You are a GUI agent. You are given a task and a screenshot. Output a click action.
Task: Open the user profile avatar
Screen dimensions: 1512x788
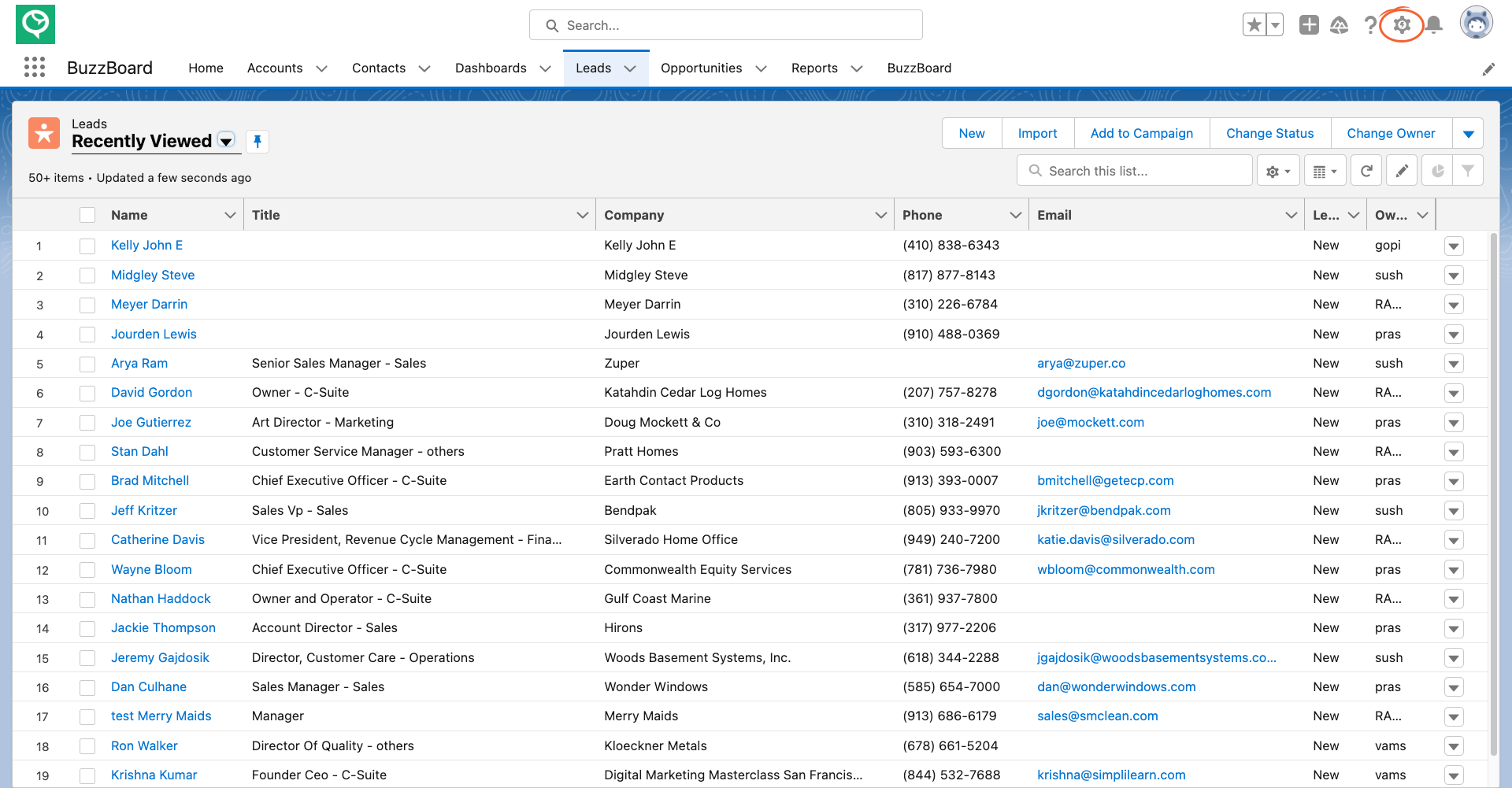1477,24
